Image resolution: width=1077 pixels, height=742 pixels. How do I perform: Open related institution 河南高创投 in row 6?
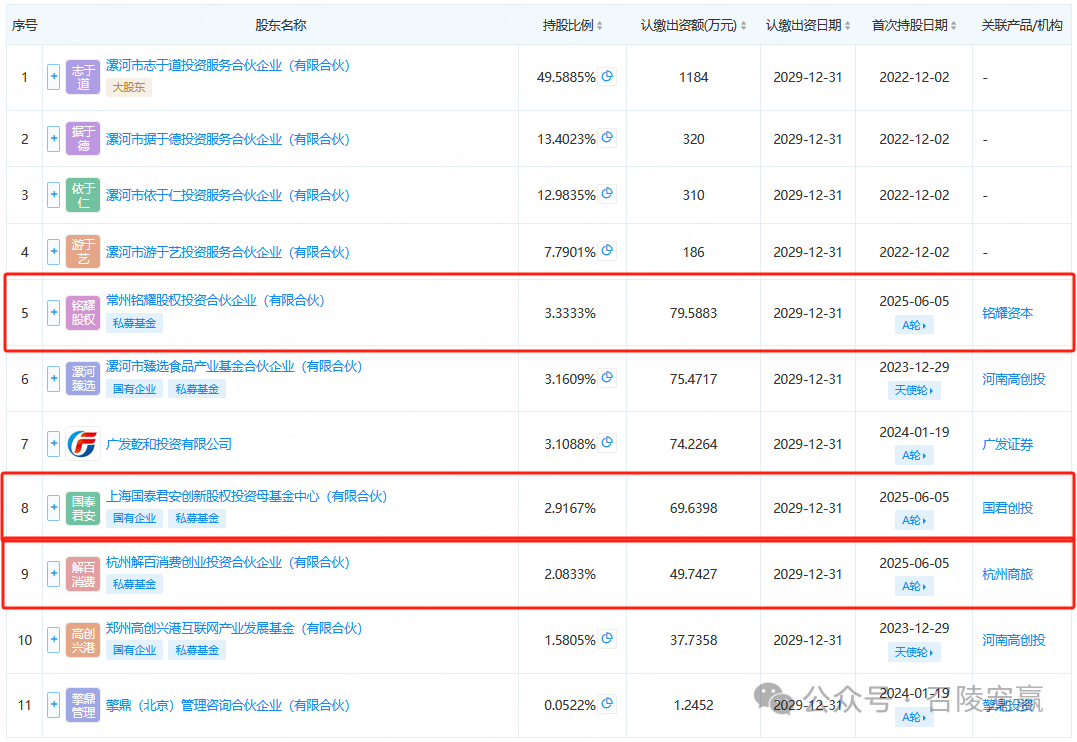(x=1014, y=379)
